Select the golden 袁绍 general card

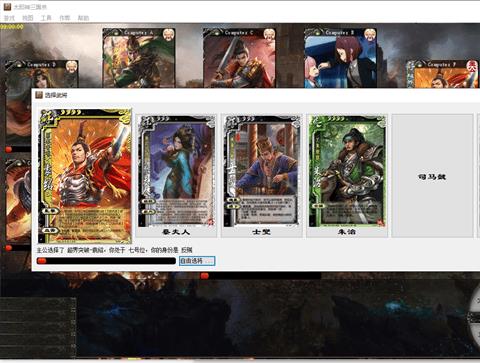(85, 176)
